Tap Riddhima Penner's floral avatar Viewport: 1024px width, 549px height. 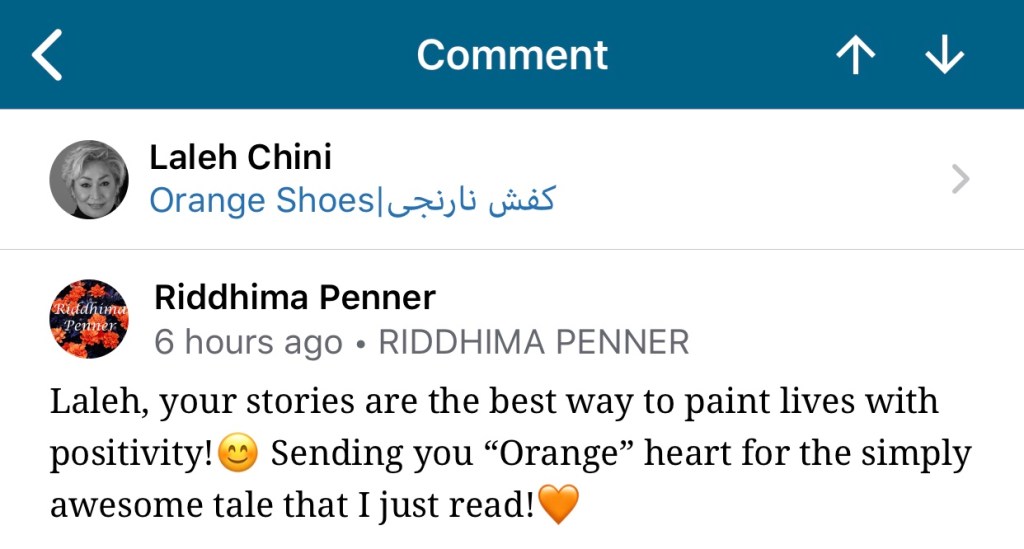pos(89,318)
